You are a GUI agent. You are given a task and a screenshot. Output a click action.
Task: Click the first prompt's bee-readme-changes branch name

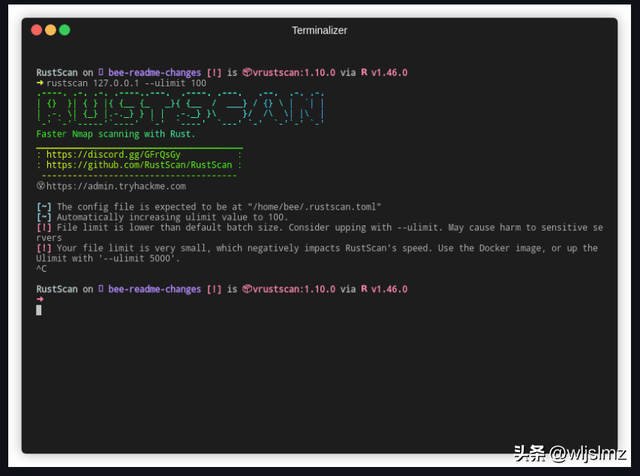coord(154,73)
